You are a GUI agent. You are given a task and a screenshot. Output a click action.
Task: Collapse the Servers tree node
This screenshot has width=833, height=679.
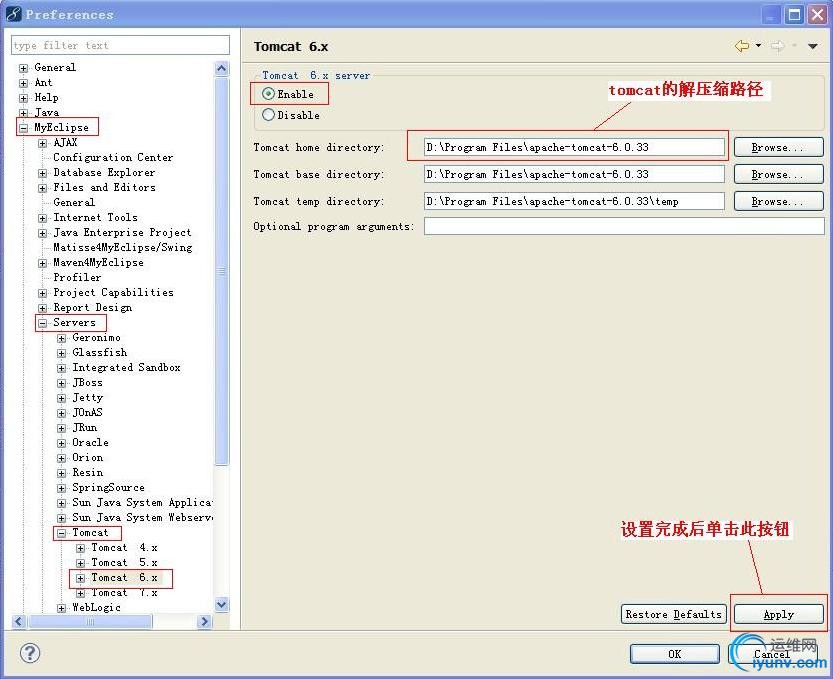[42, 323]
